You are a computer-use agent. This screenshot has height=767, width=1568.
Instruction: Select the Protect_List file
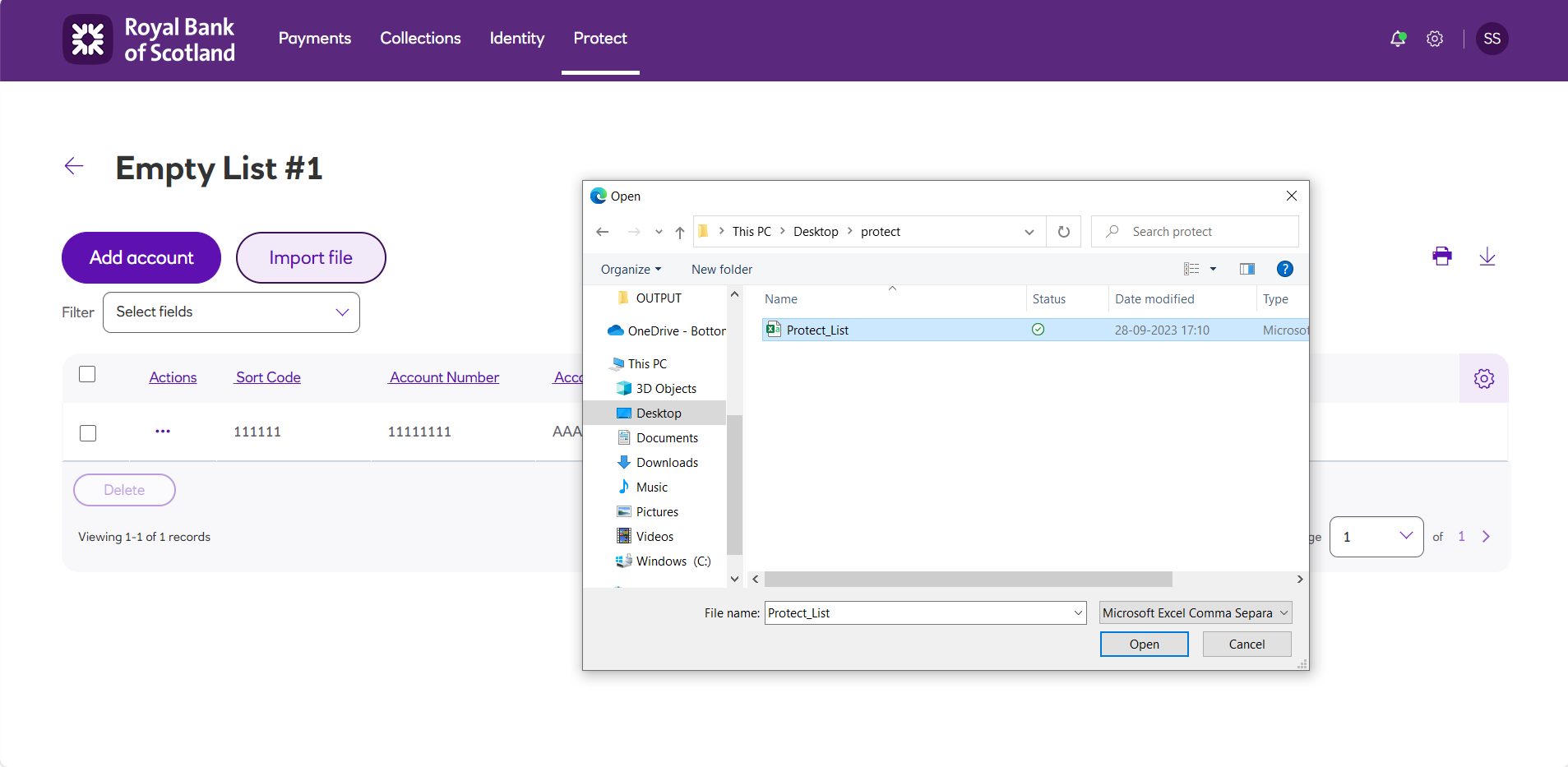pyautogui.click(x=1035, y=330)
